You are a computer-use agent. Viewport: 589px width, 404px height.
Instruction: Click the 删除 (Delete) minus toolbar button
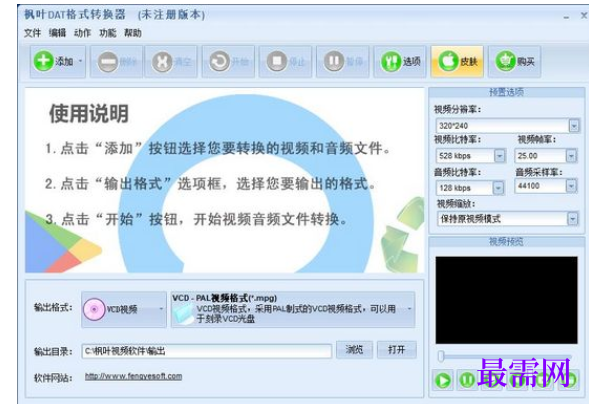tap(116, 62)
